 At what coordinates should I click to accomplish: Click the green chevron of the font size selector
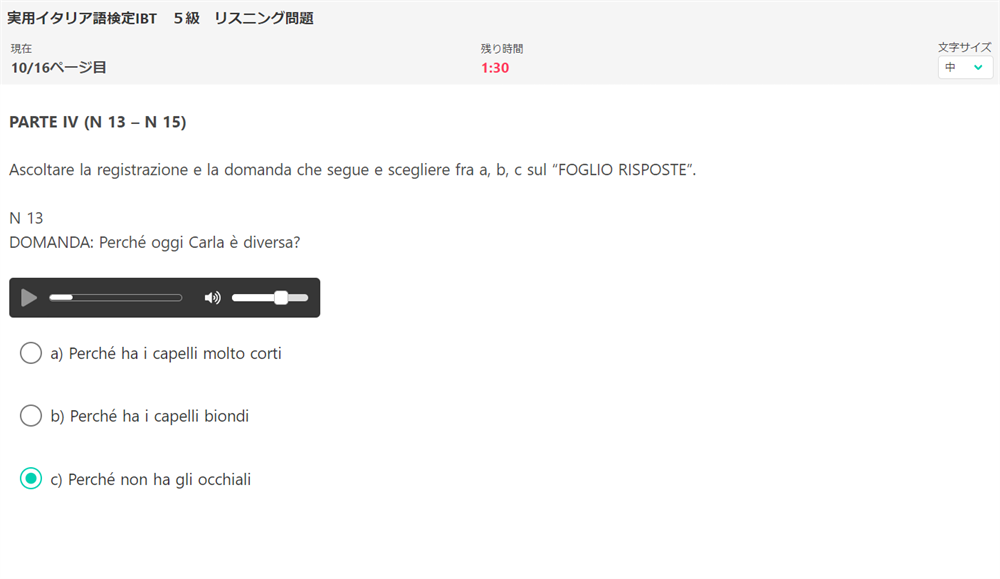[x=978, y=68]
